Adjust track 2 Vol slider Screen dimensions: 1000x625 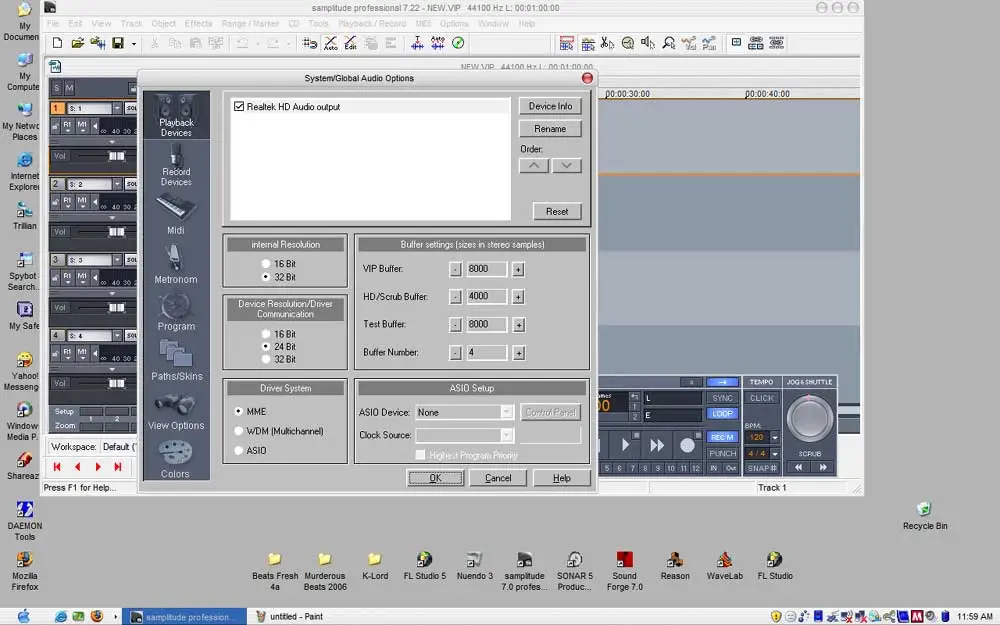(117, 232)
